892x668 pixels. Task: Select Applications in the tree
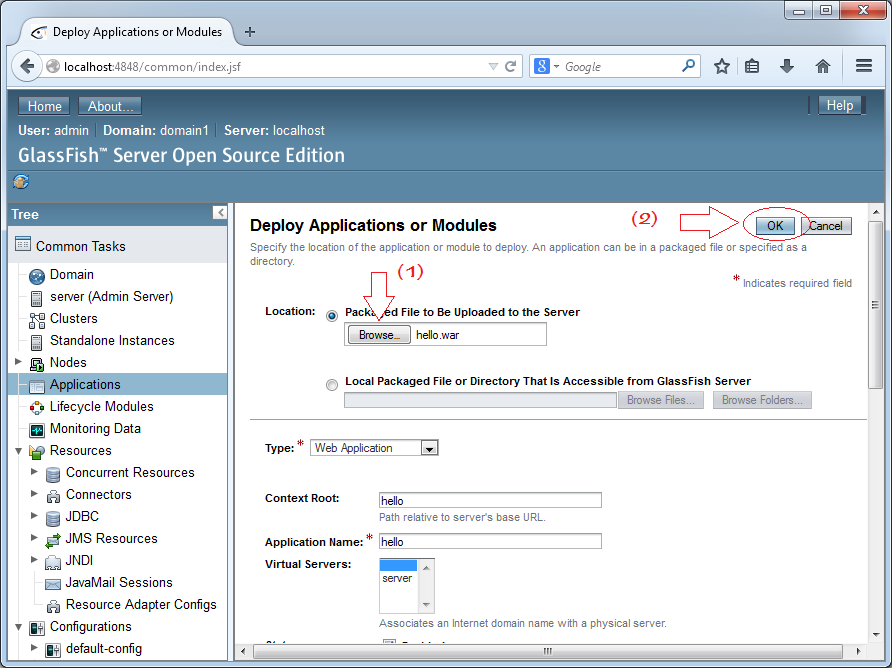85,385
